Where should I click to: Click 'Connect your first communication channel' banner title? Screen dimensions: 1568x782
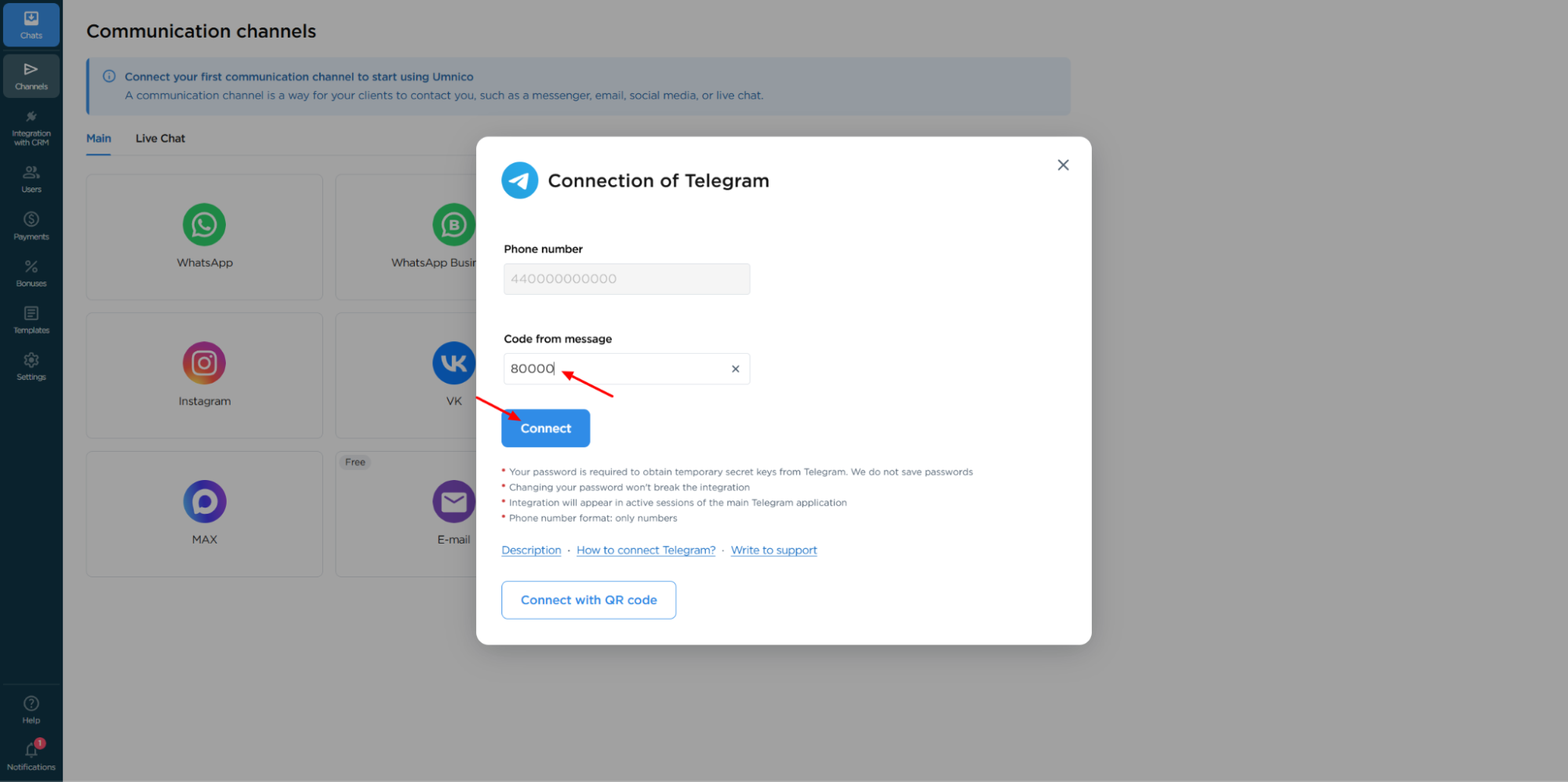299,76
